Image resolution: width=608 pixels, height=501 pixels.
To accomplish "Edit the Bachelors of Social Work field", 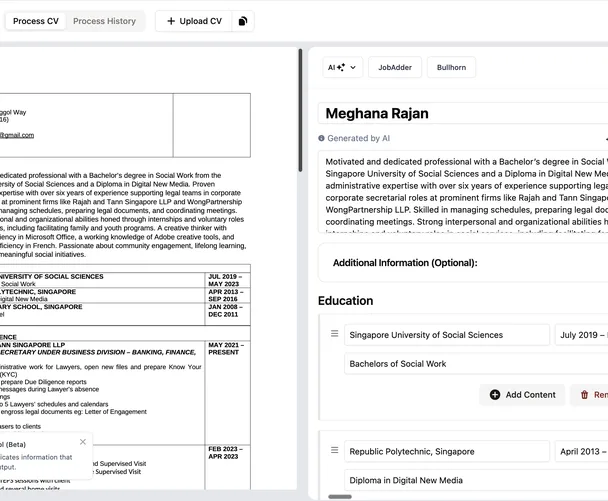I will point(476,364).
